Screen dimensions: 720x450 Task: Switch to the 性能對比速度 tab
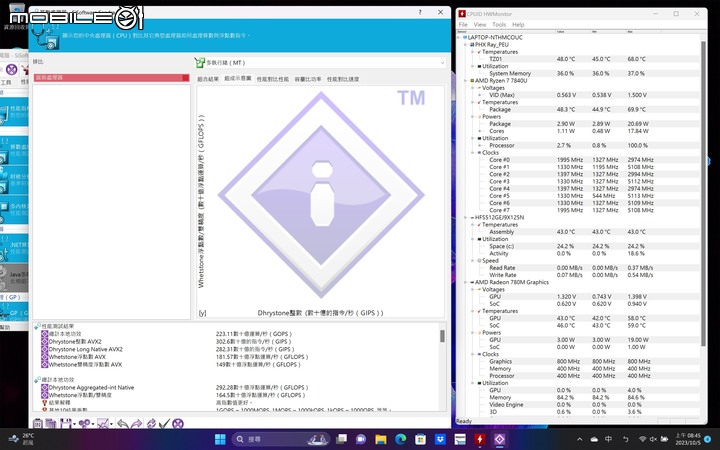(343, 79)
